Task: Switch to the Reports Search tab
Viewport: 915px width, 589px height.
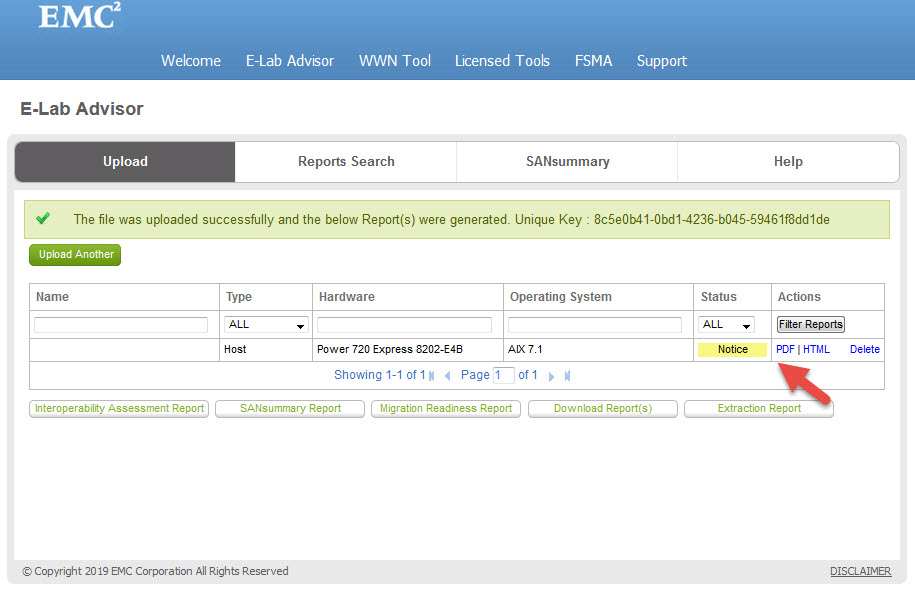Action: point(345,160)
